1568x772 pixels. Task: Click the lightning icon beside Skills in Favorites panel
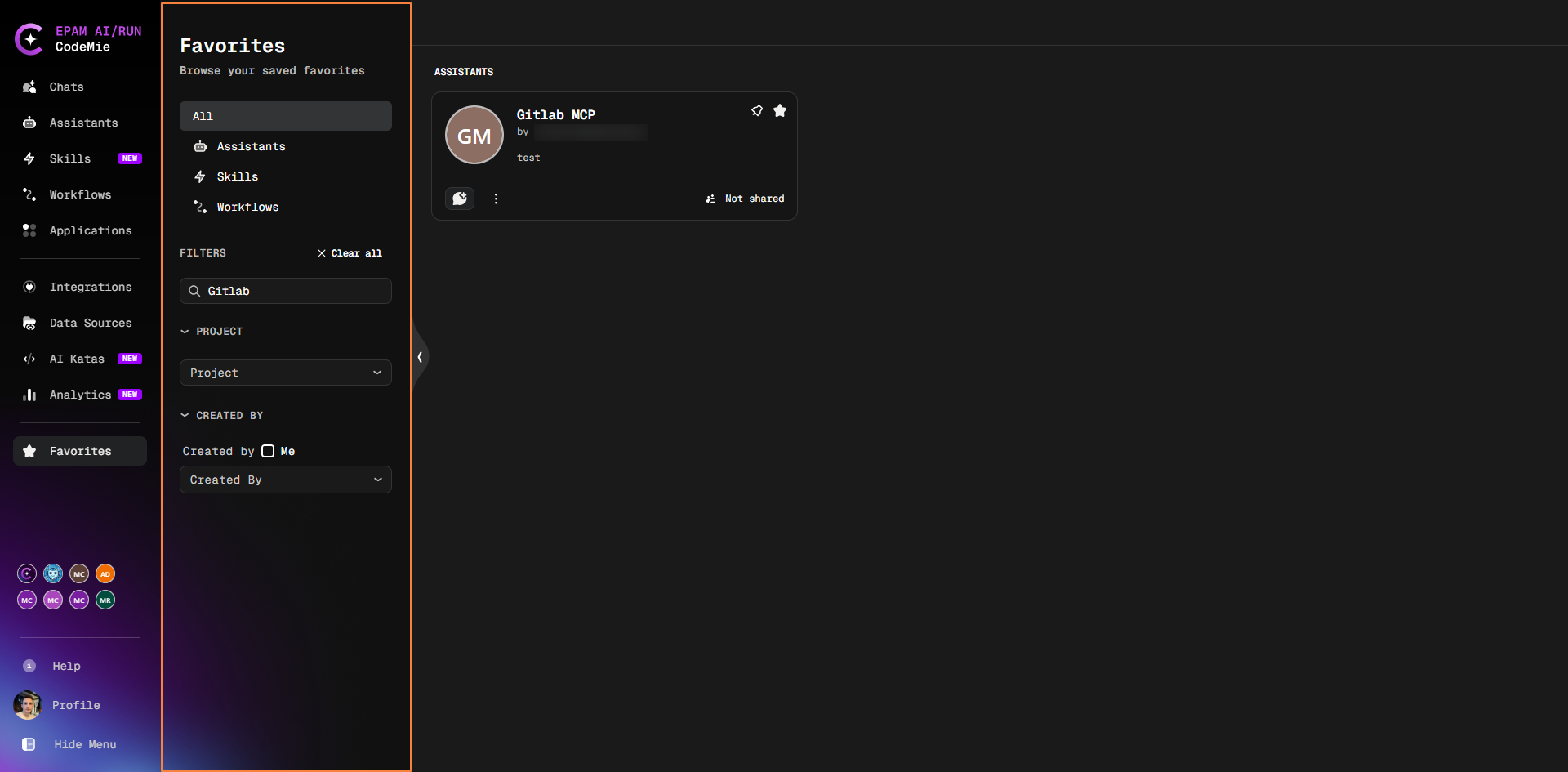[200, 176]
